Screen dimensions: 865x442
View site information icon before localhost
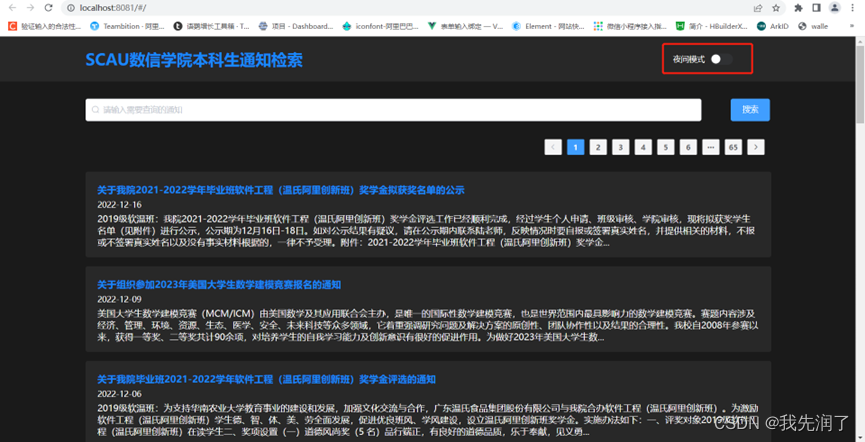71,8
